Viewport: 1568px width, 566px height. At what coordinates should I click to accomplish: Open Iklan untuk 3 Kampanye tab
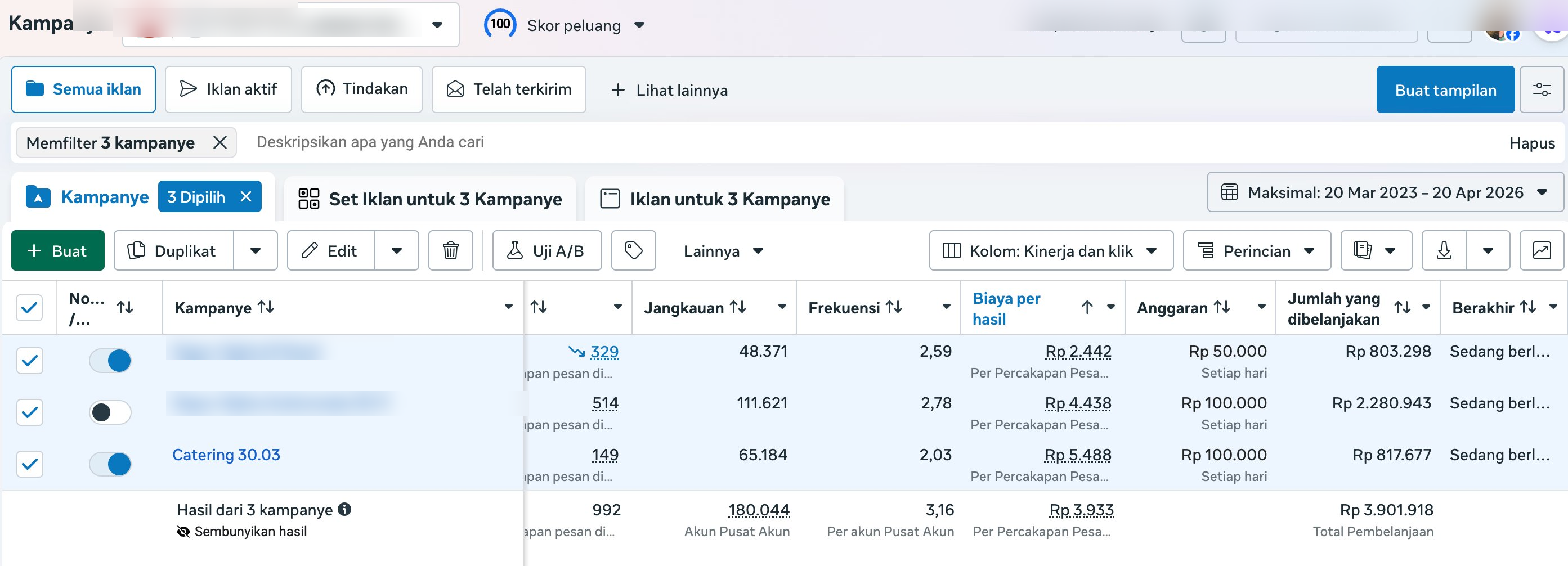715,199
